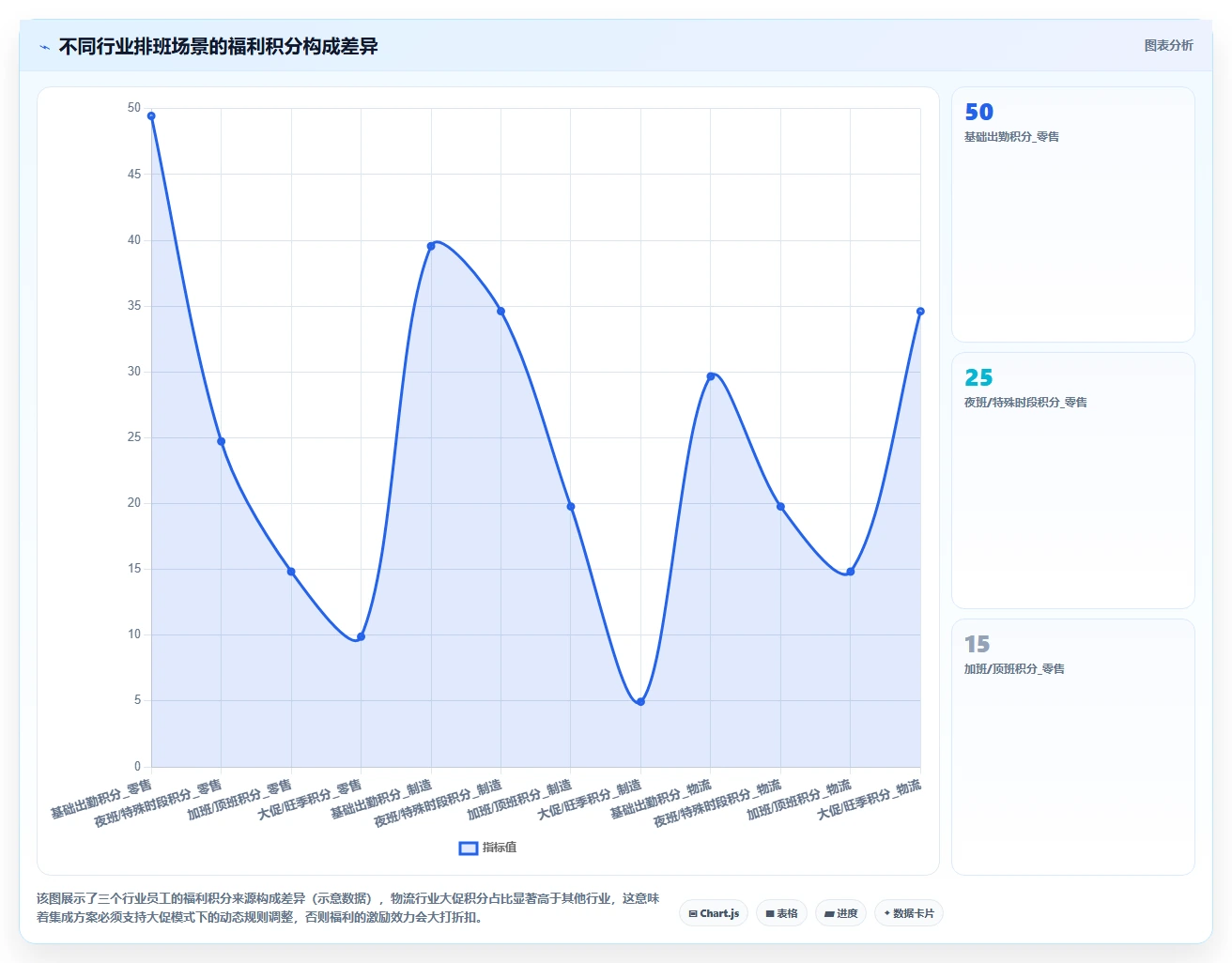Click the data point for 夜班/特殊时段积分_制造

pos(500,312)
